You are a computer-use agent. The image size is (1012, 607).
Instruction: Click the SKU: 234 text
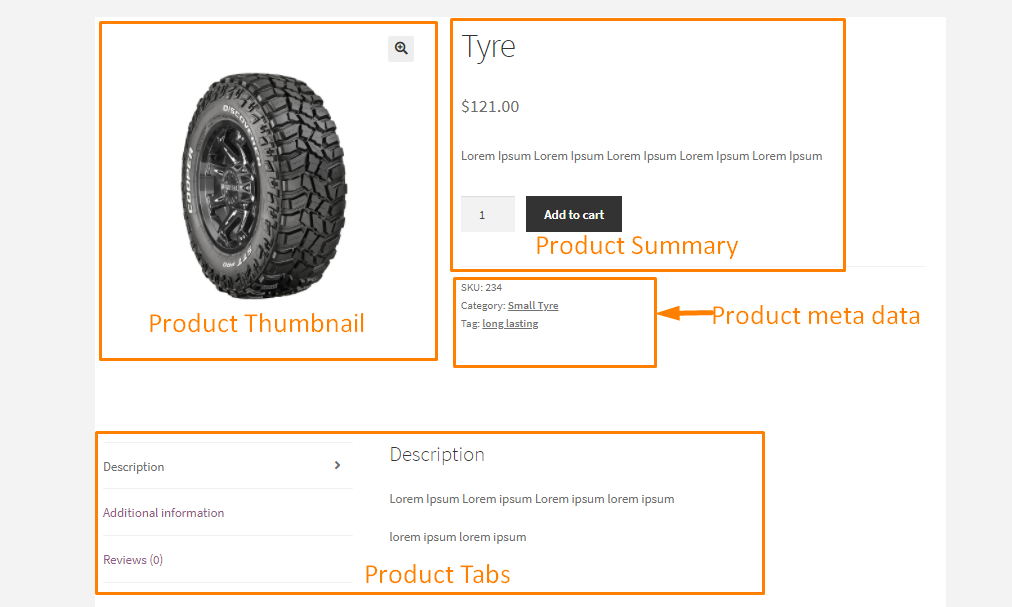click(x=481, y=287)
